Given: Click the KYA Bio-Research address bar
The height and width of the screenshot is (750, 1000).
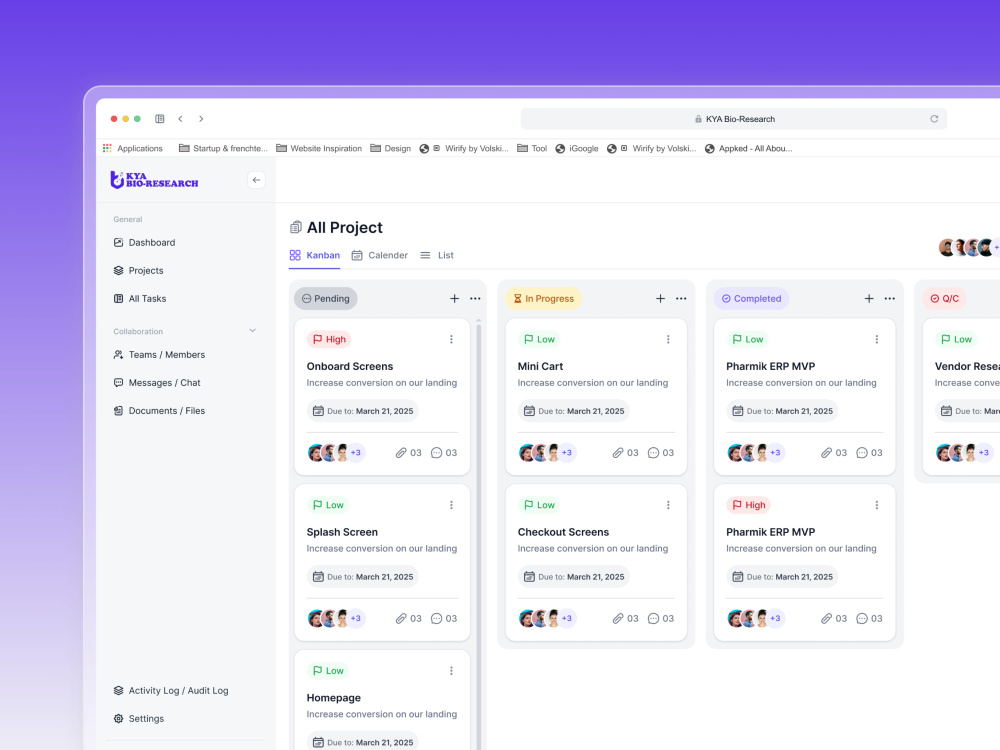Looking at the screenshot, I should click(x=733, y=119).
